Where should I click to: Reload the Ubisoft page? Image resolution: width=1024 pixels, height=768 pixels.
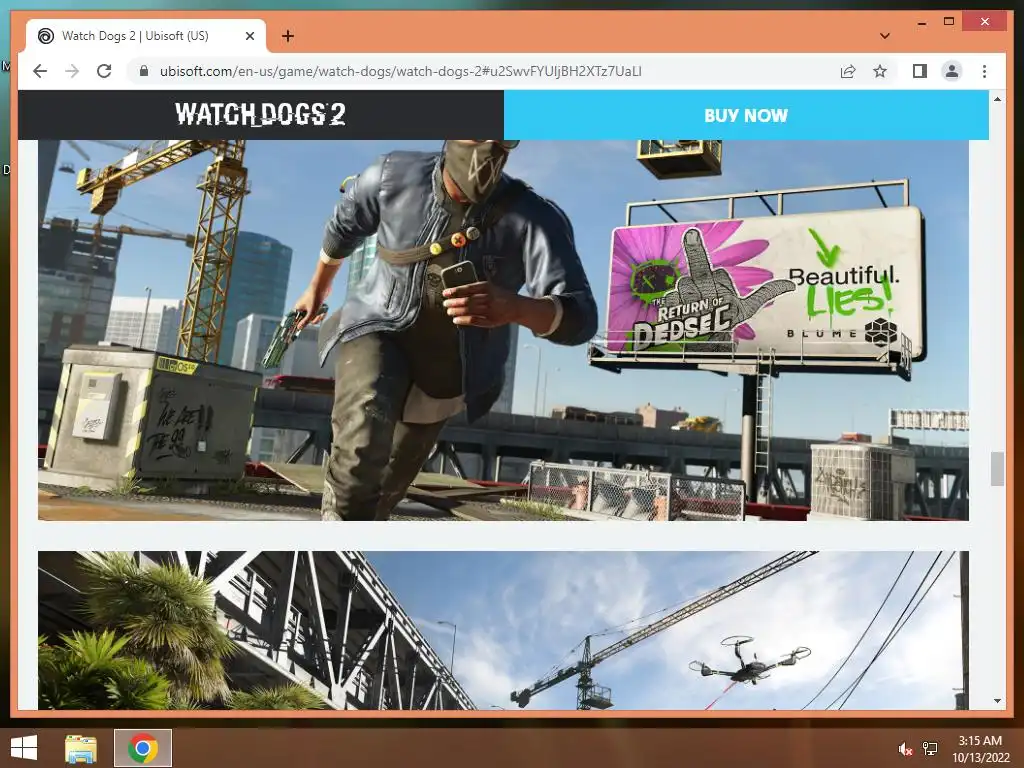tap(104, 71)
